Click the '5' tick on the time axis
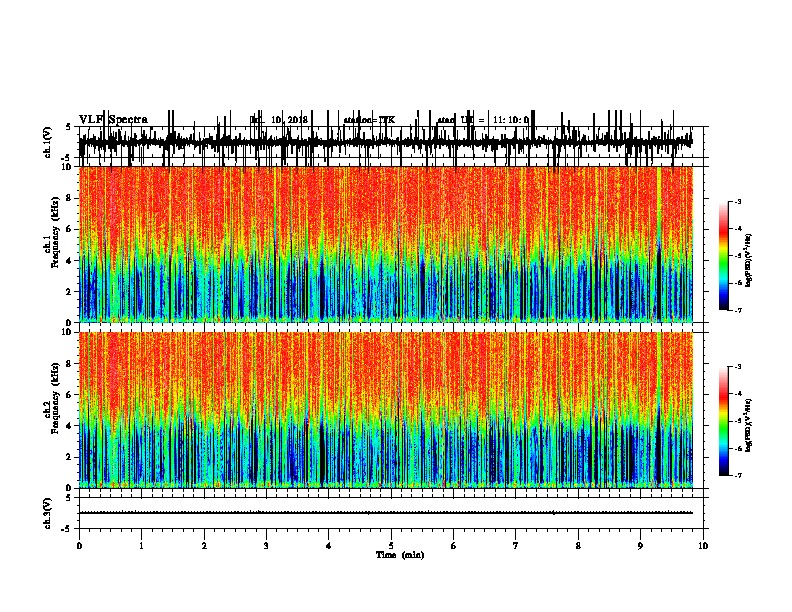792x612 pixels. click(x=391, y=546)
